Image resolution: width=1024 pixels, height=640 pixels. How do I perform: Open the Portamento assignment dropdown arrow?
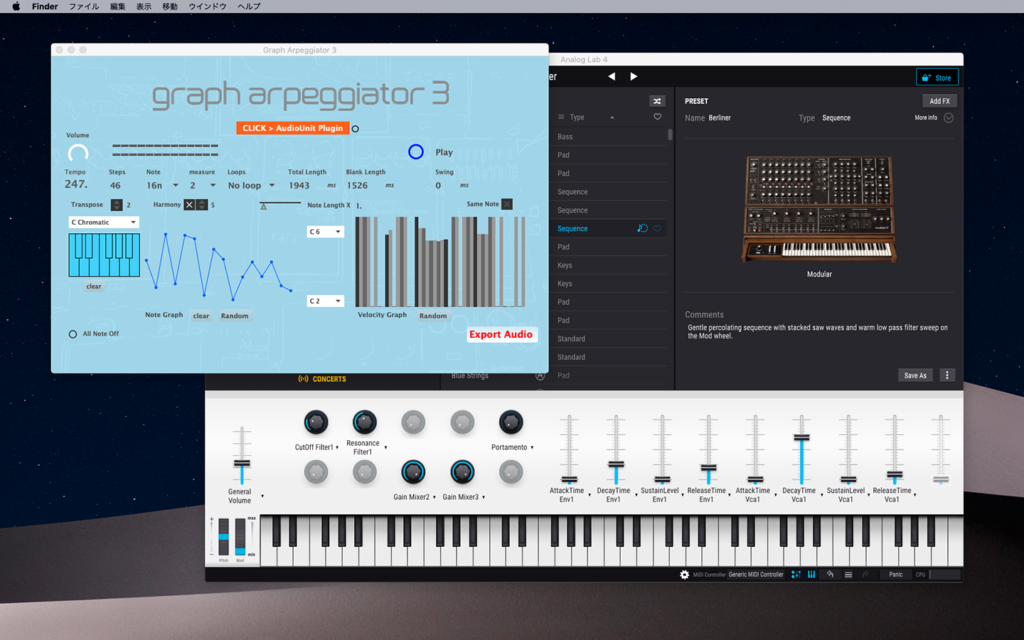[x=532, y=447]
